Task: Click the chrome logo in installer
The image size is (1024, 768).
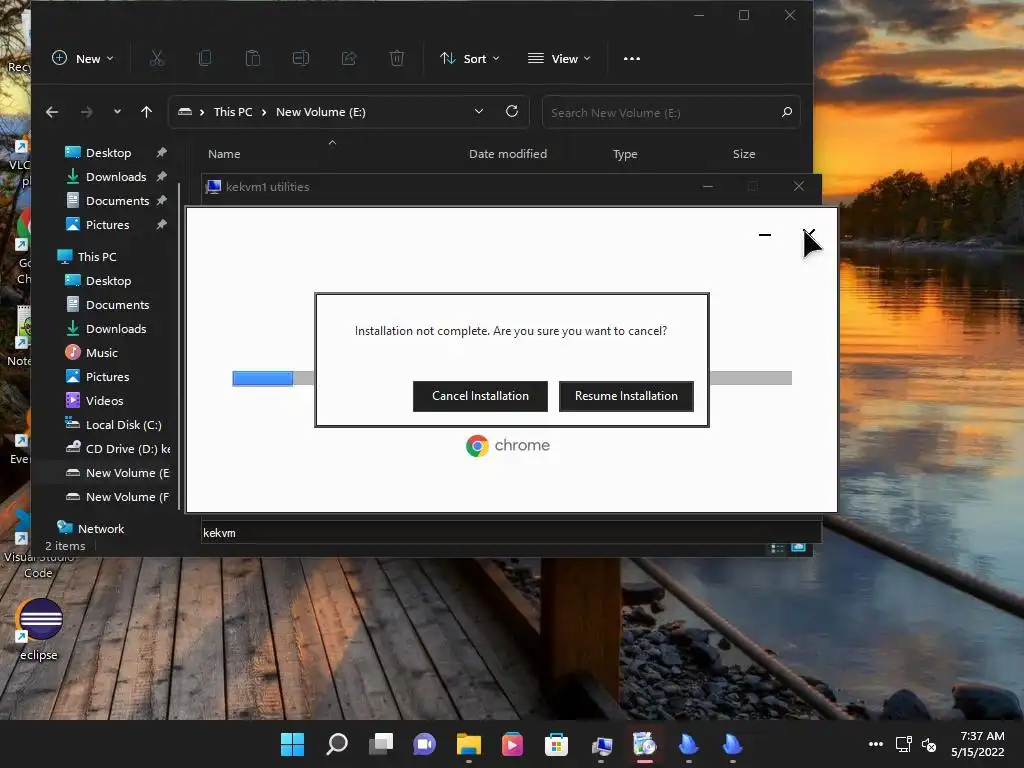Action: 507,446
